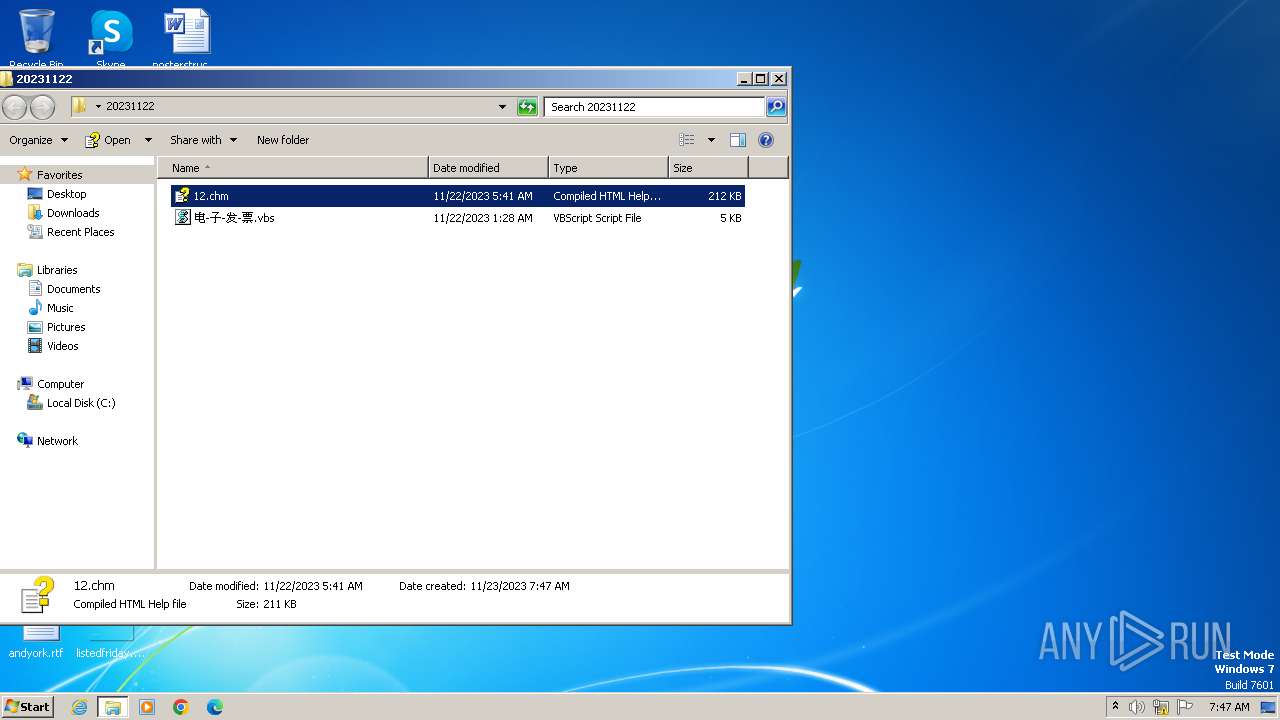The height and width of the screenshot is (720, 1280).
Task: Click the 7:47 AM taskbar clock
Action: tap(1229, 707)
